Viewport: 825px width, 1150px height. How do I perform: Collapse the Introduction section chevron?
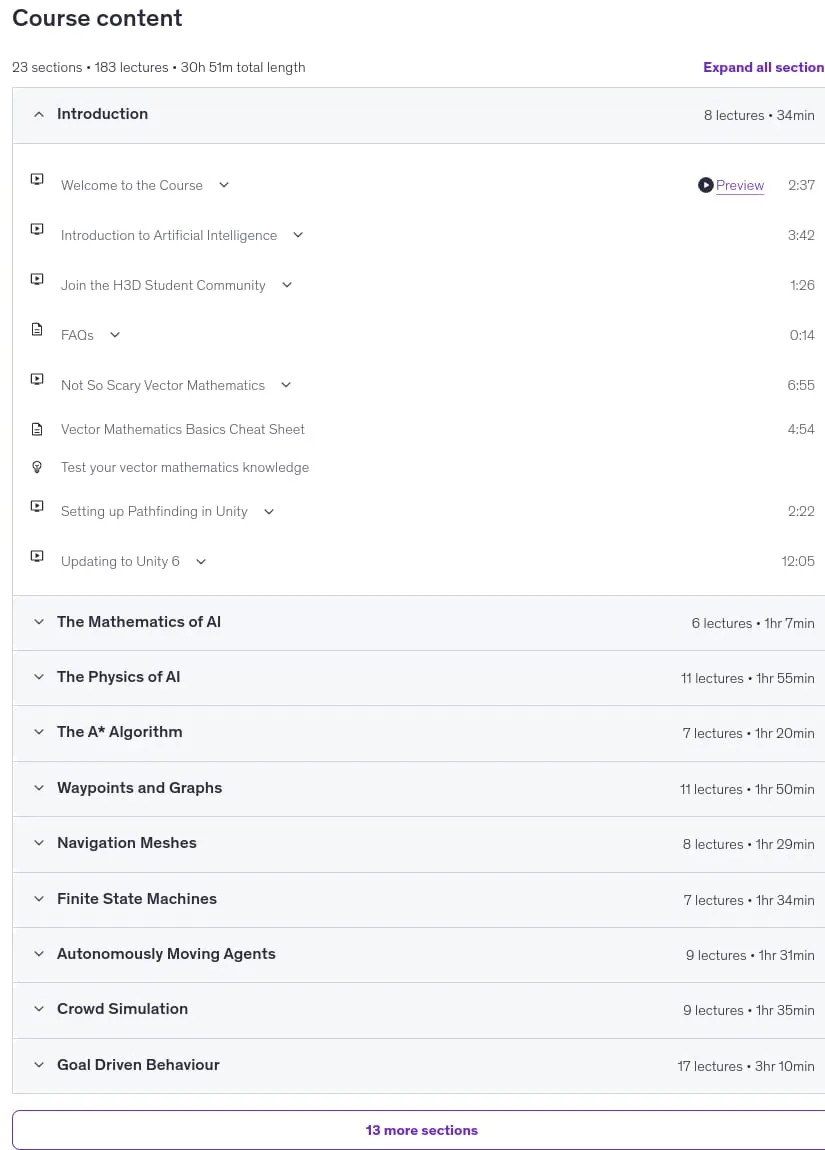click(39, 114)
